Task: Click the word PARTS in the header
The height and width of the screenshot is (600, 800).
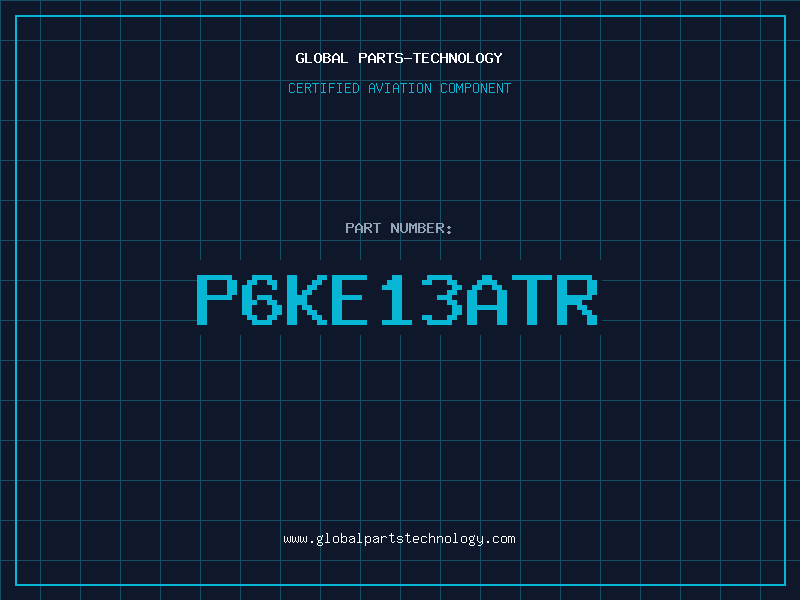Action: pos(381,58)
